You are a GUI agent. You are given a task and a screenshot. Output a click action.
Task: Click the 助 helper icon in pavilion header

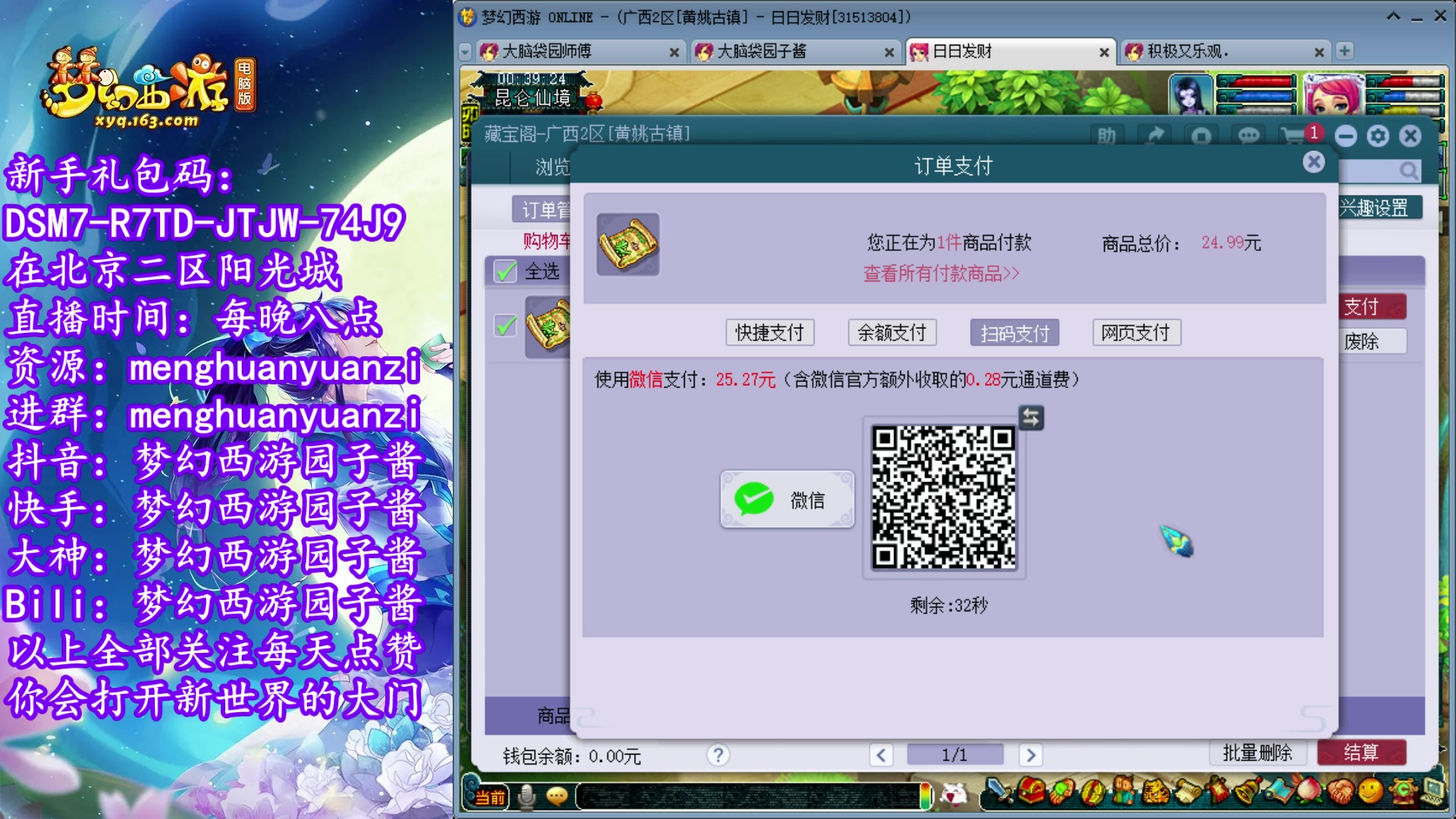point(1106,136)
